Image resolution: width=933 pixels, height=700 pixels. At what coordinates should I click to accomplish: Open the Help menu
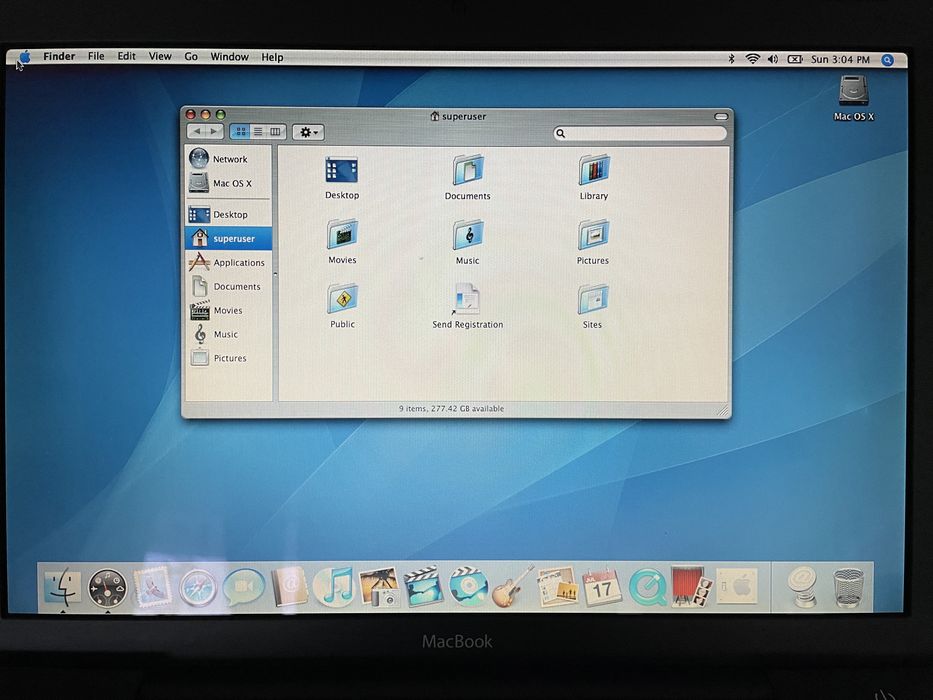click(272, 57)
